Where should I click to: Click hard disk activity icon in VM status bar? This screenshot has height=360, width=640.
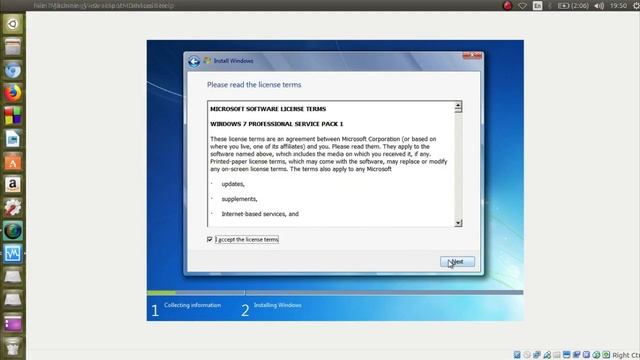pos(517,355)
